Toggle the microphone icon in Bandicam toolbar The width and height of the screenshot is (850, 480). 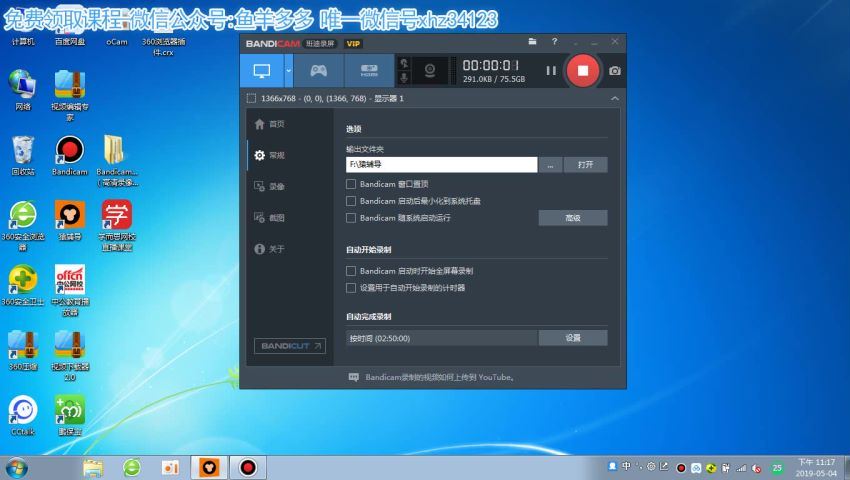pyautogui.click(x=404, y=78)
